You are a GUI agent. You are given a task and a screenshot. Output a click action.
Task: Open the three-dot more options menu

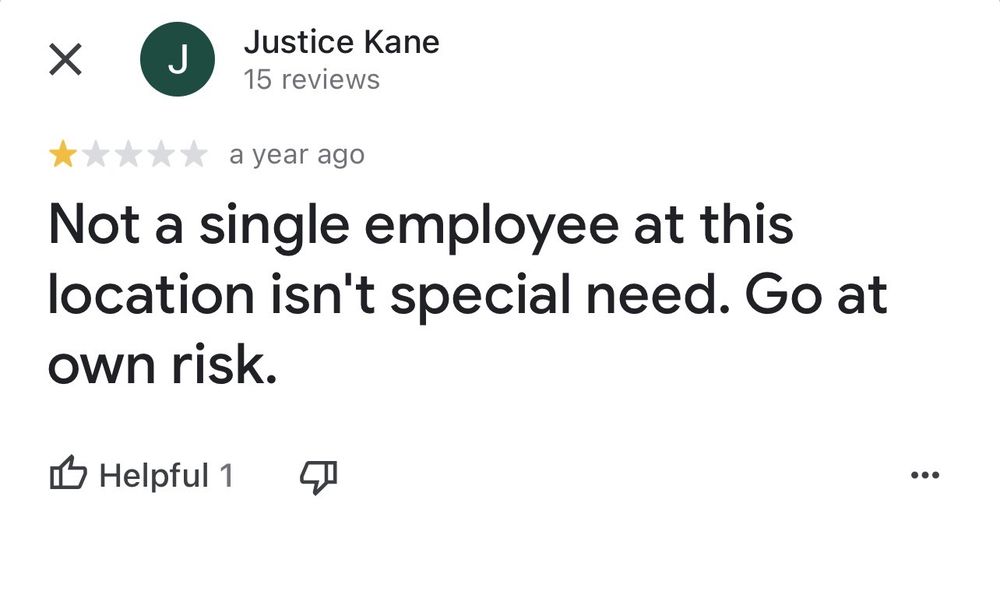(926, 476)
